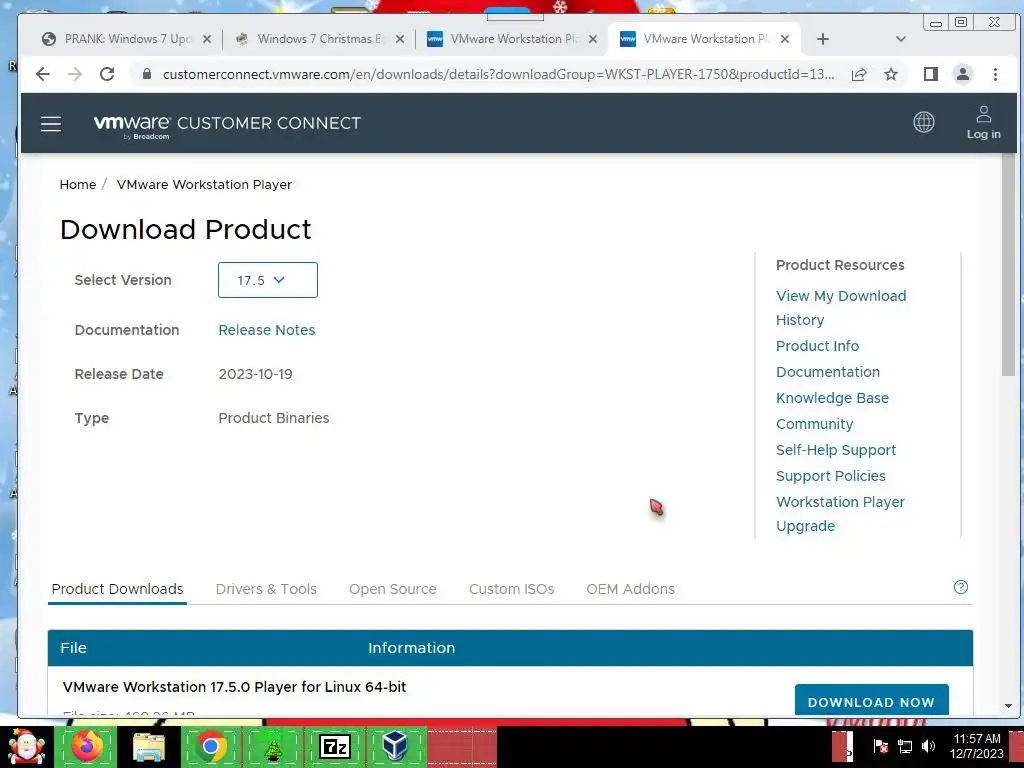Image resolution: width=1024 pixels, height=768 pixels.
Task: Open Chrome three-dot menu
Action: point(995,74)
